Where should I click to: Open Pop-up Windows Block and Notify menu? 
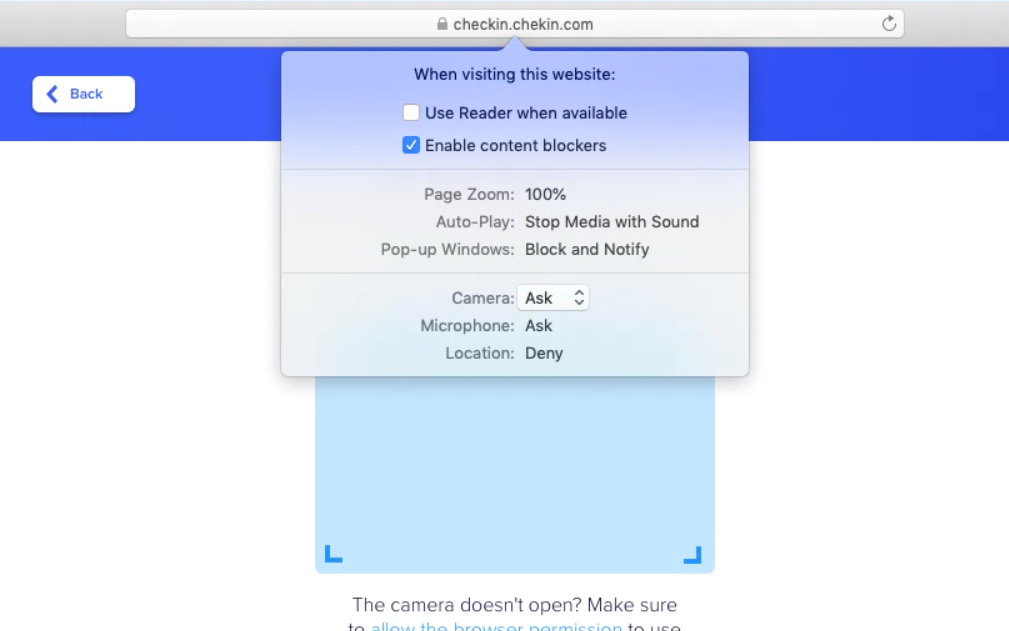586,249
